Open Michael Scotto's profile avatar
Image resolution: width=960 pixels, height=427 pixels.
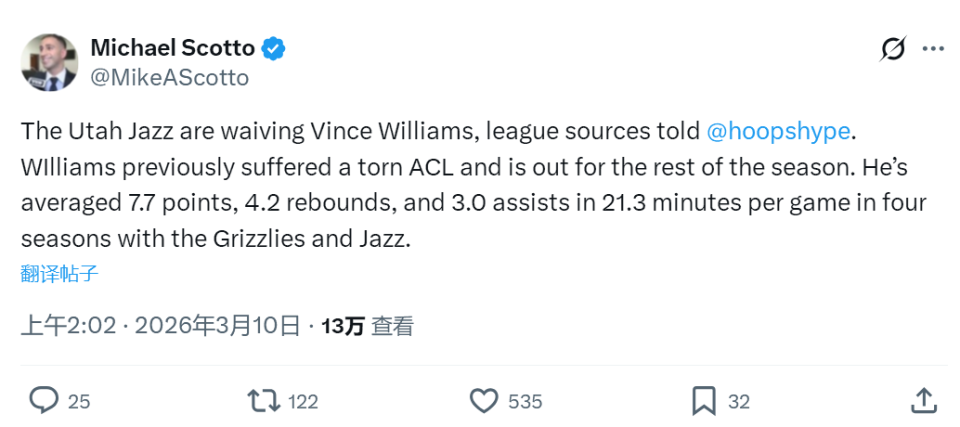click(x=49, y=62)
